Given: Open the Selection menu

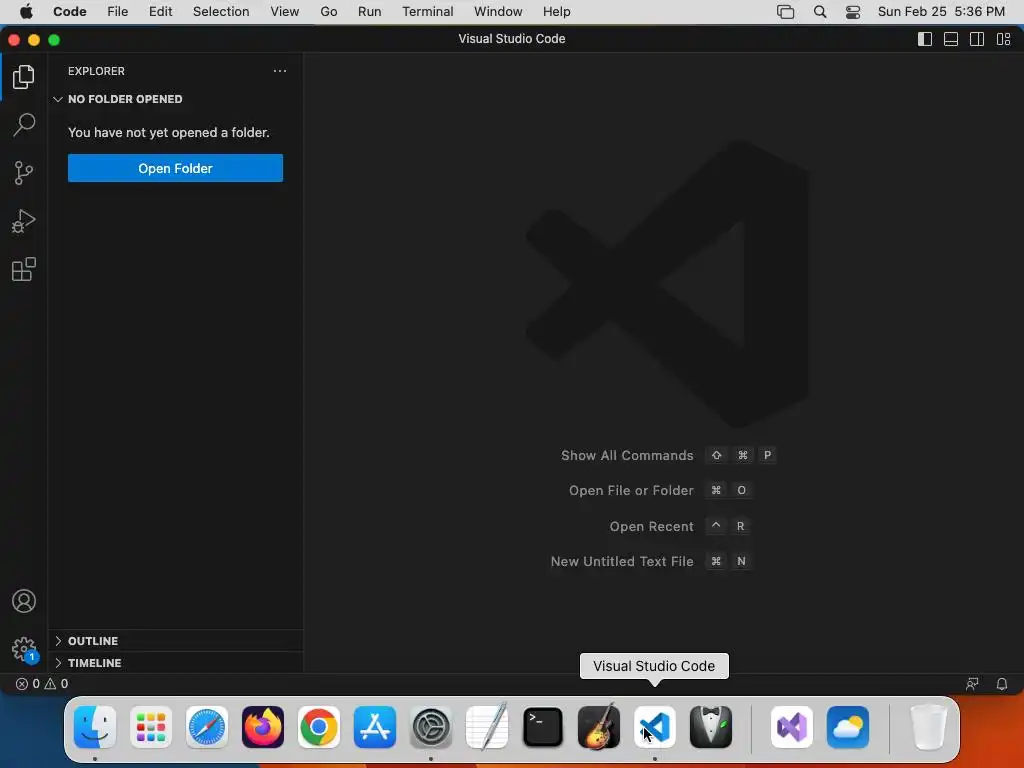Looking at the screenshot, I should (x=221, y=12).
